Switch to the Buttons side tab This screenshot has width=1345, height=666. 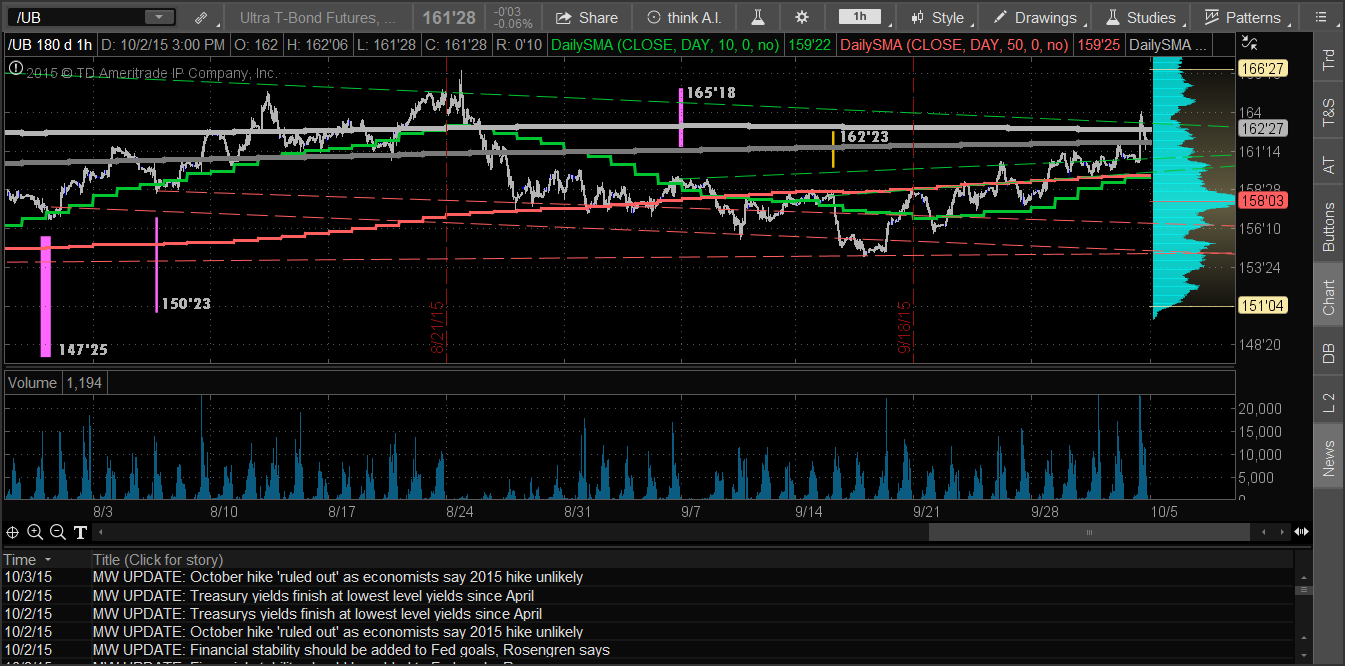(1328, 227)
